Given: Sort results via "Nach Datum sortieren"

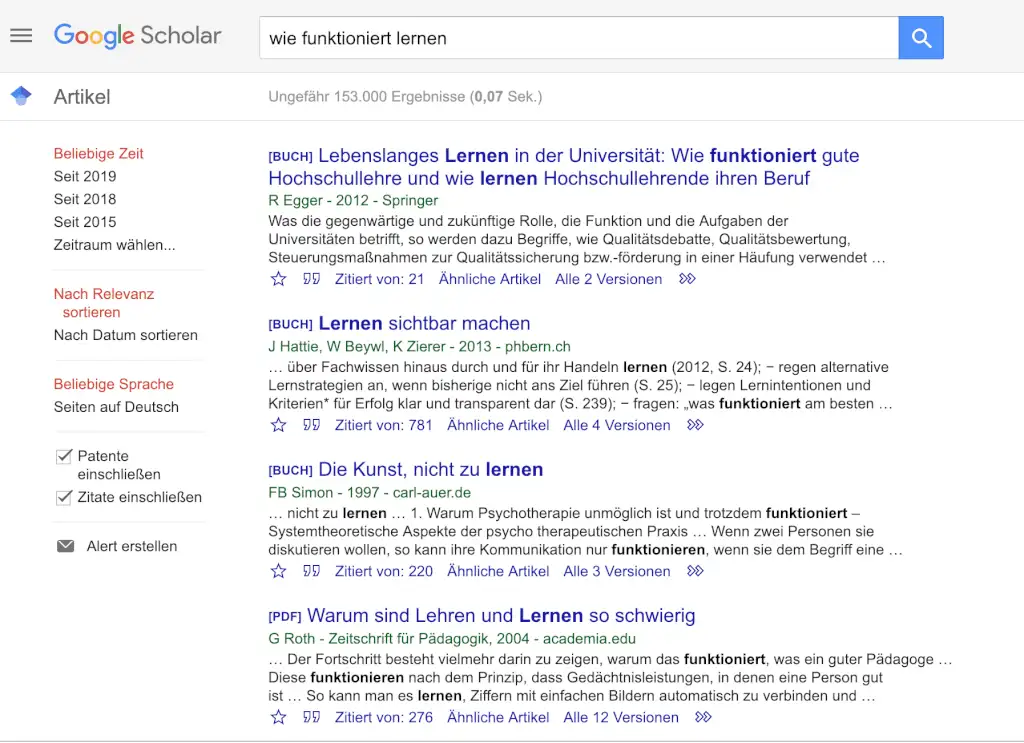Looking at the screenshot, I should (126, 335).
